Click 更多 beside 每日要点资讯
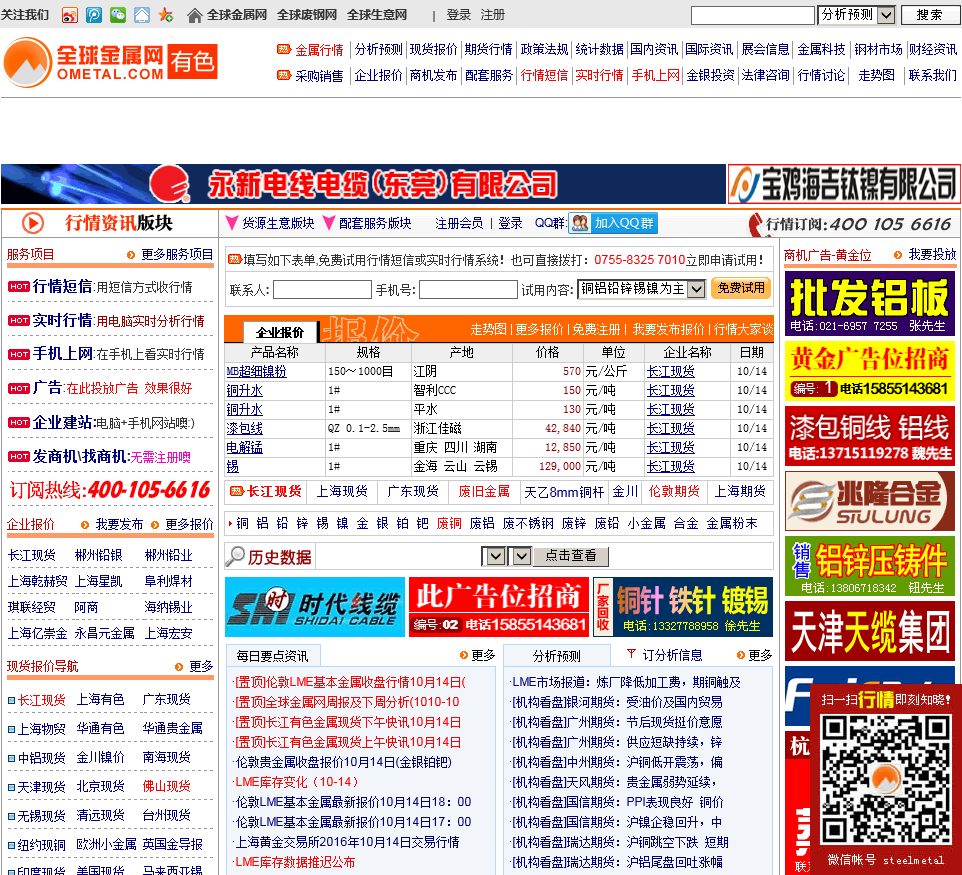 [483, 655]
